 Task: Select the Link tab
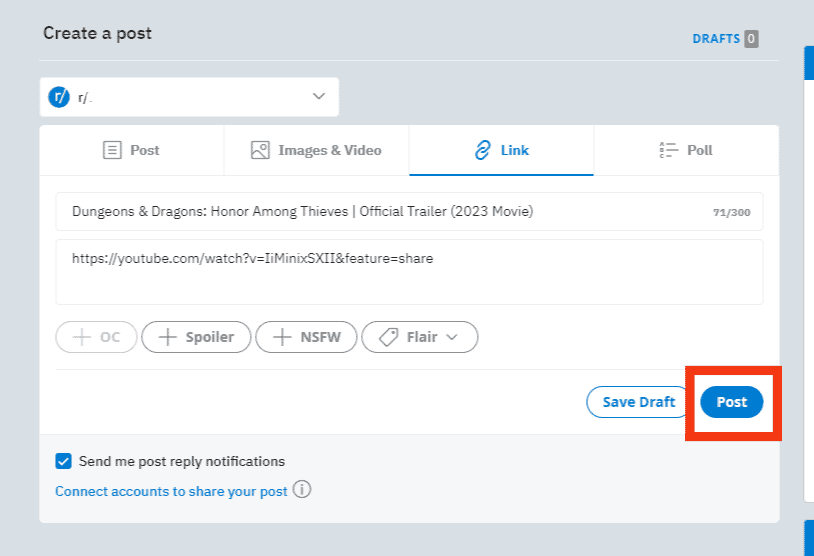(x=501, y=150)
